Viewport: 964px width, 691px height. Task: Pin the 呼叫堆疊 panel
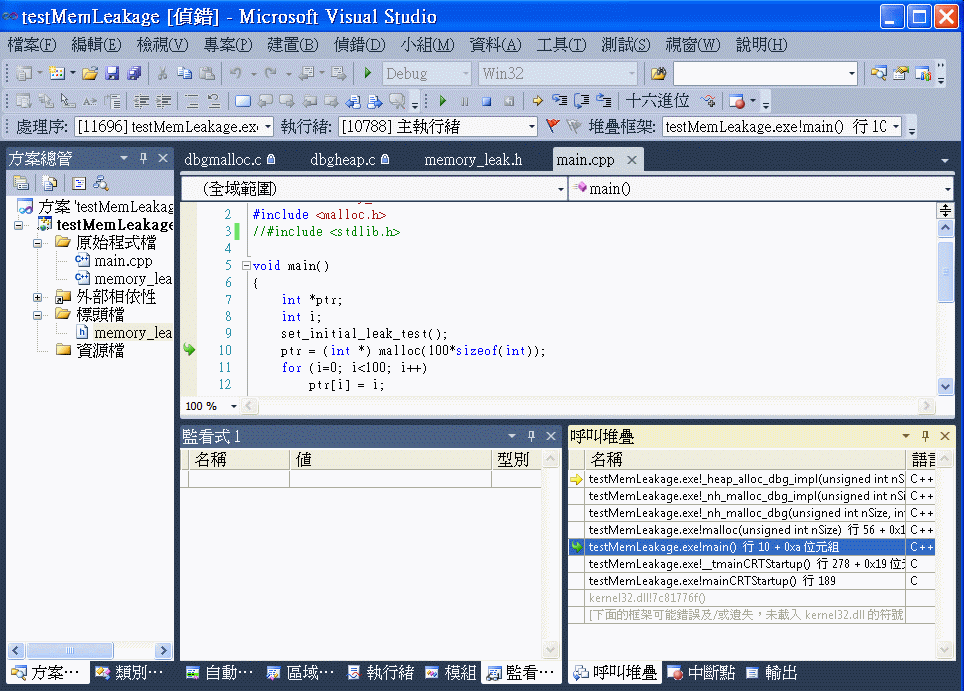tap(925, 436)
